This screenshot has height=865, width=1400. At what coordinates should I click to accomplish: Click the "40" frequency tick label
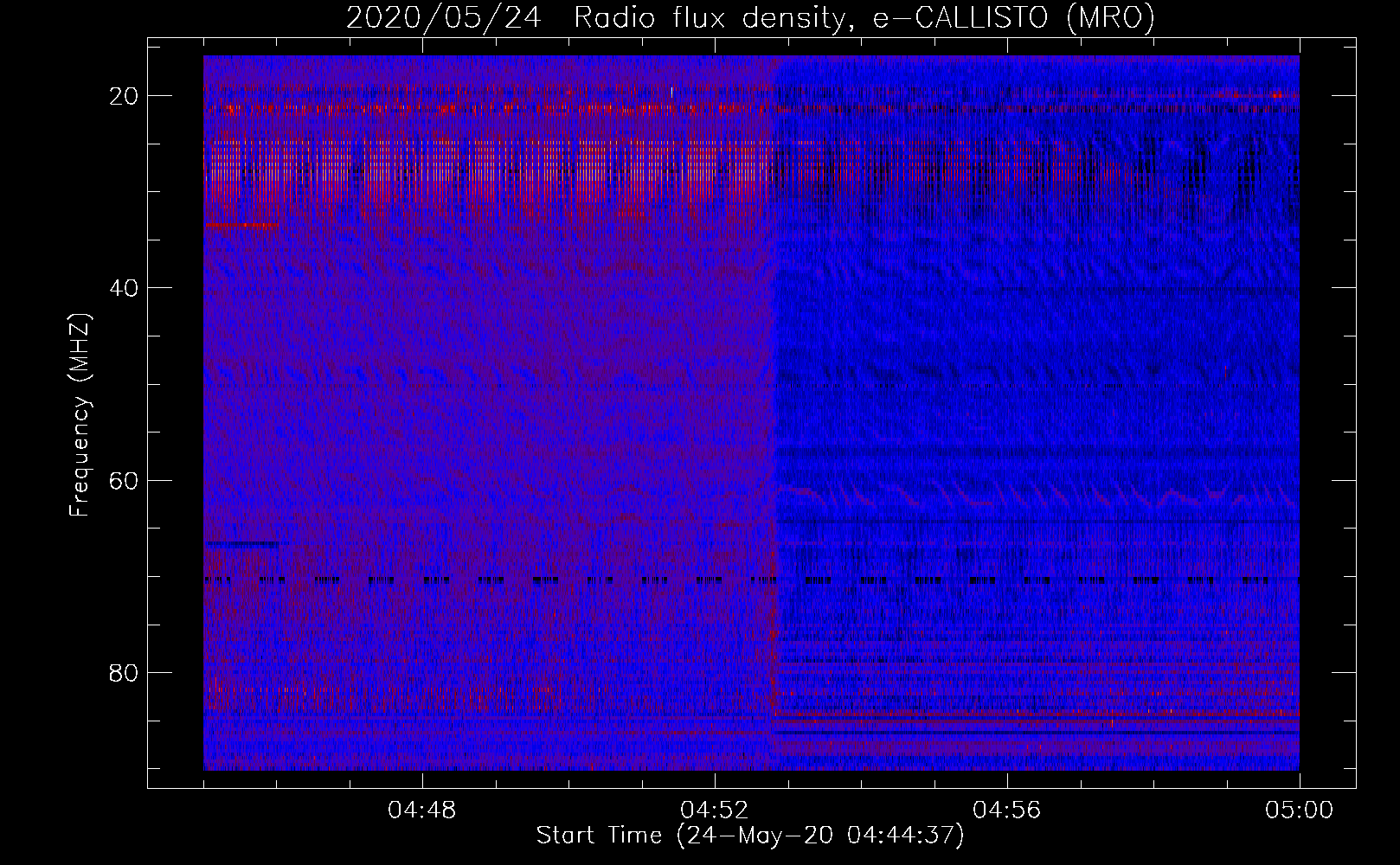coord(125,287)
